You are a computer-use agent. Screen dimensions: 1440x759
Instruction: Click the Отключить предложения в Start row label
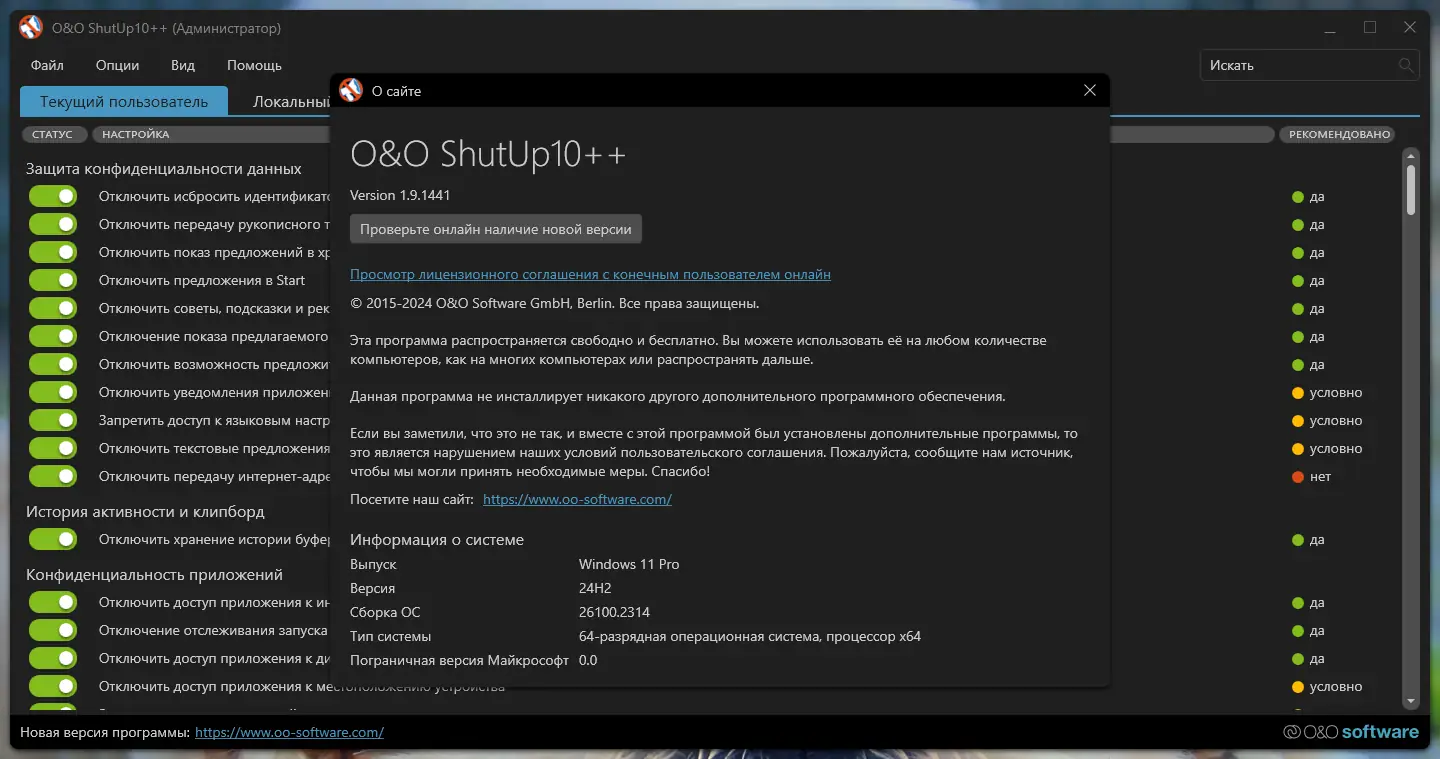pyautogui.click(x=202, y=280)
